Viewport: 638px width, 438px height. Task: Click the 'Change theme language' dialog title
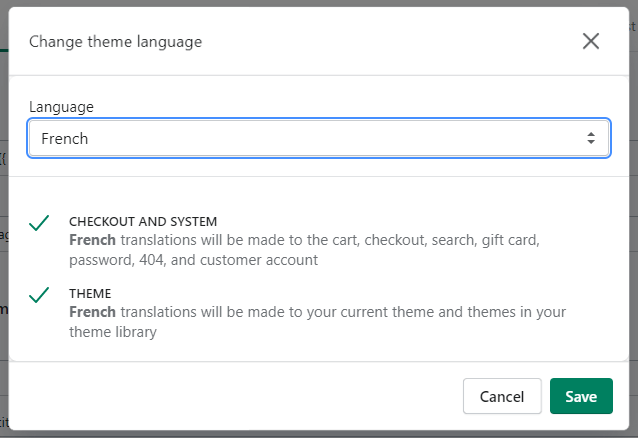pyautogui.click(x=115, y=42)
